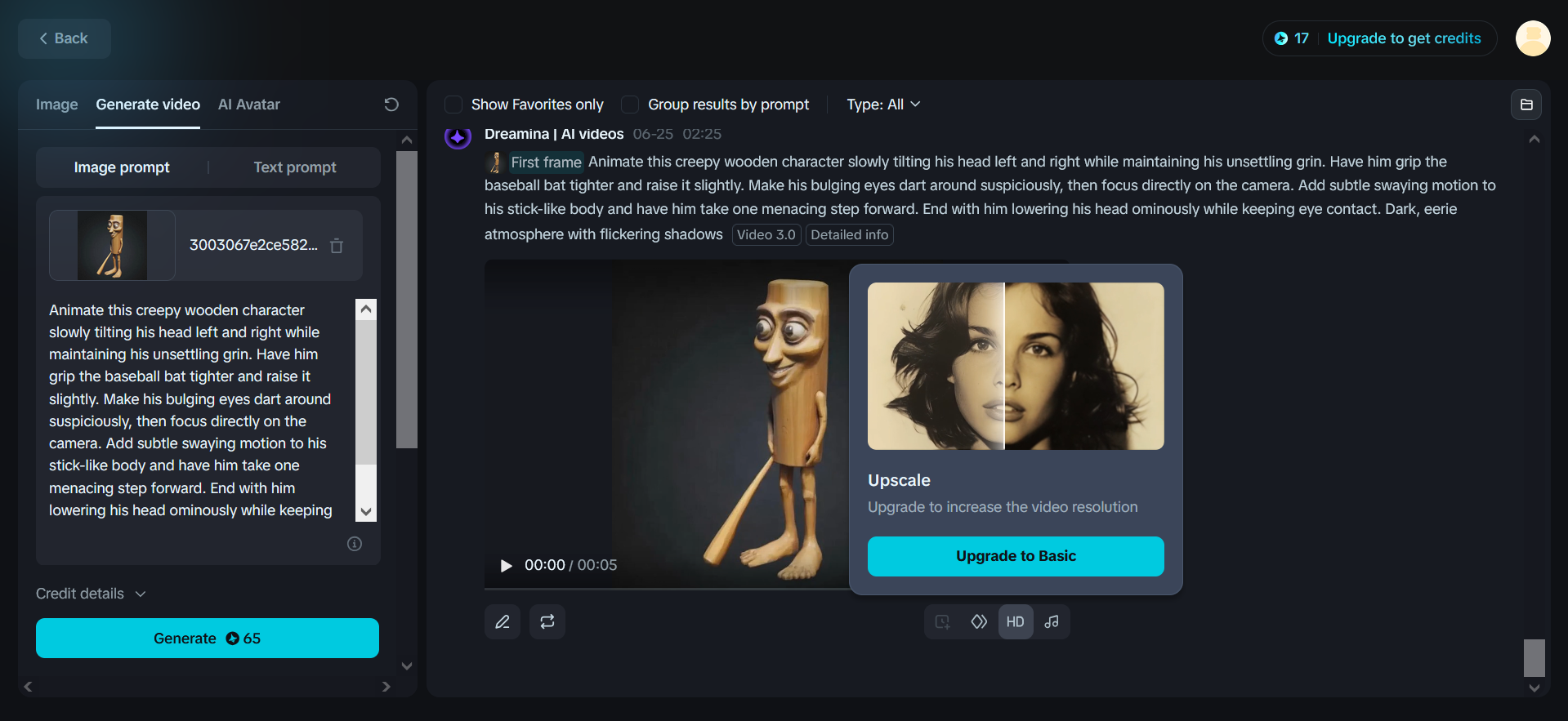
Task: Click the 00:00 / 00:05 time readout
Action: pyautogui.click(x=570, y=565)
